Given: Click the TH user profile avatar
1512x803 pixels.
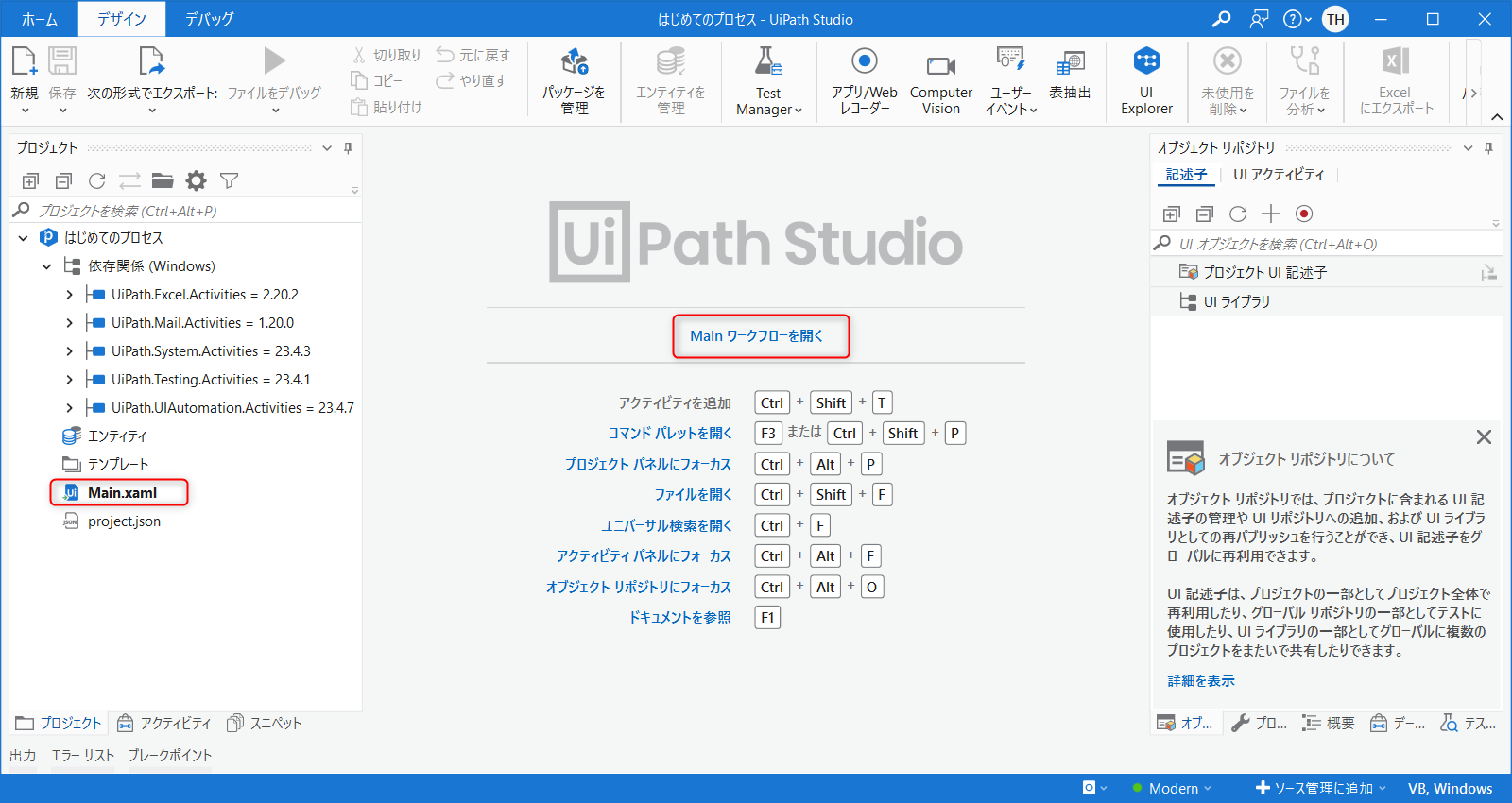Looking at the screenshot, I should tap(1335, 19).
